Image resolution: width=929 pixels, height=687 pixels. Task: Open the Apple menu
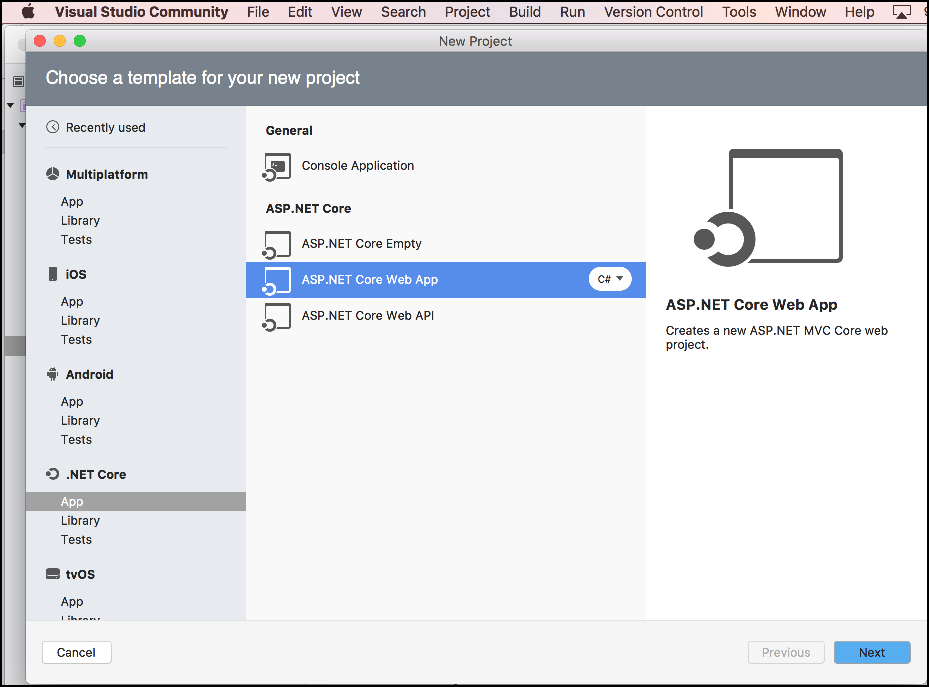(28, 12)
